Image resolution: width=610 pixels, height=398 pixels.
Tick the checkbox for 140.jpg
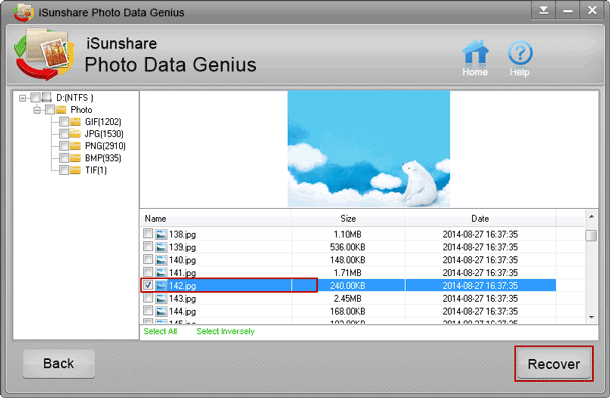click(x=148, y=259)
